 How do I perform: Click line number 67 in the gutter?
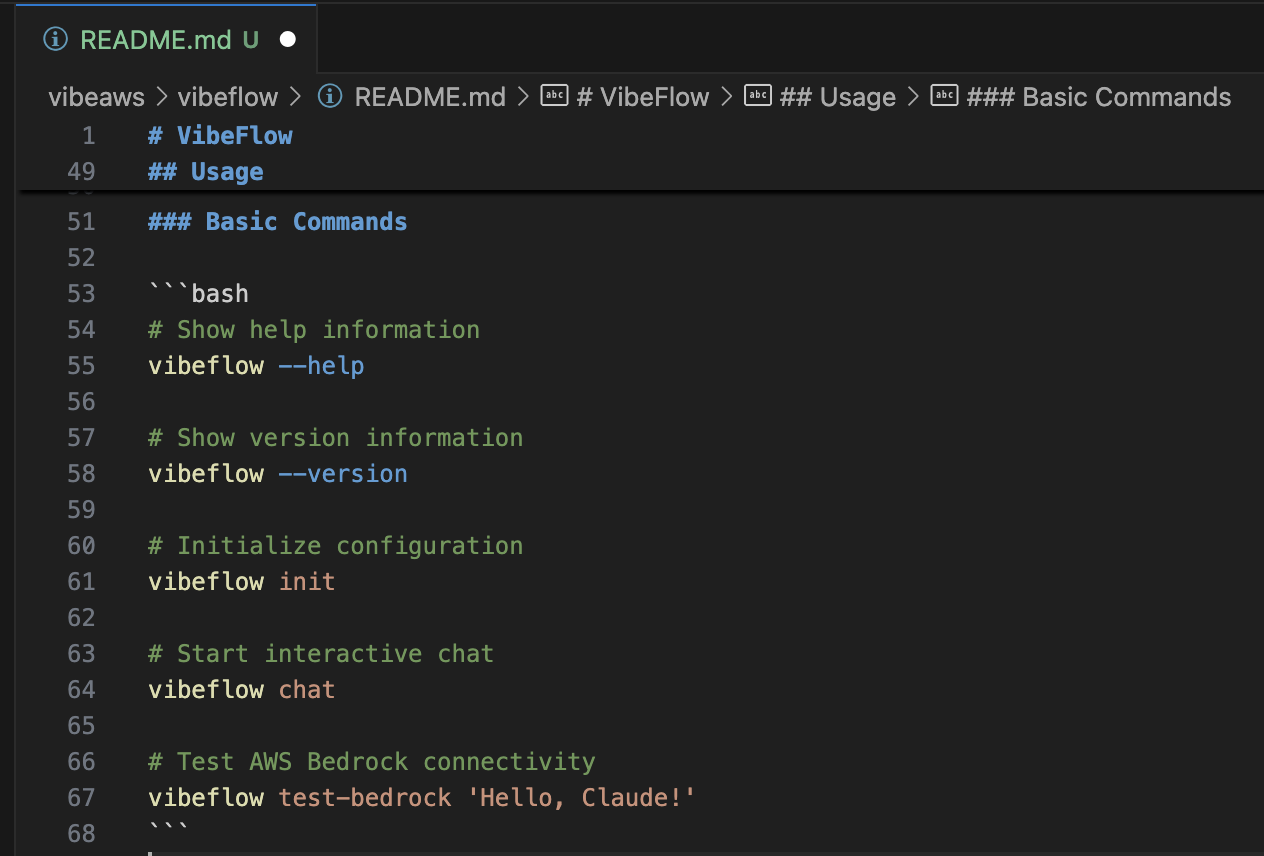coord(81,797)
